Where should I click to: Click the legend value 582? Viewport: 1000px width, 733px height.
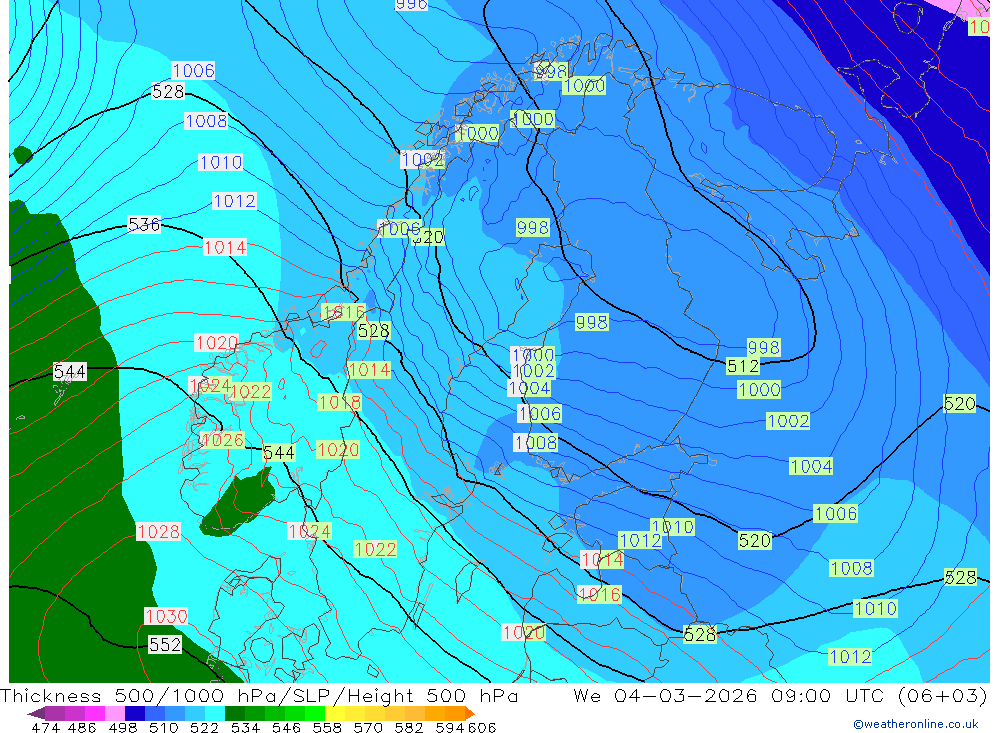click(408, 727)
